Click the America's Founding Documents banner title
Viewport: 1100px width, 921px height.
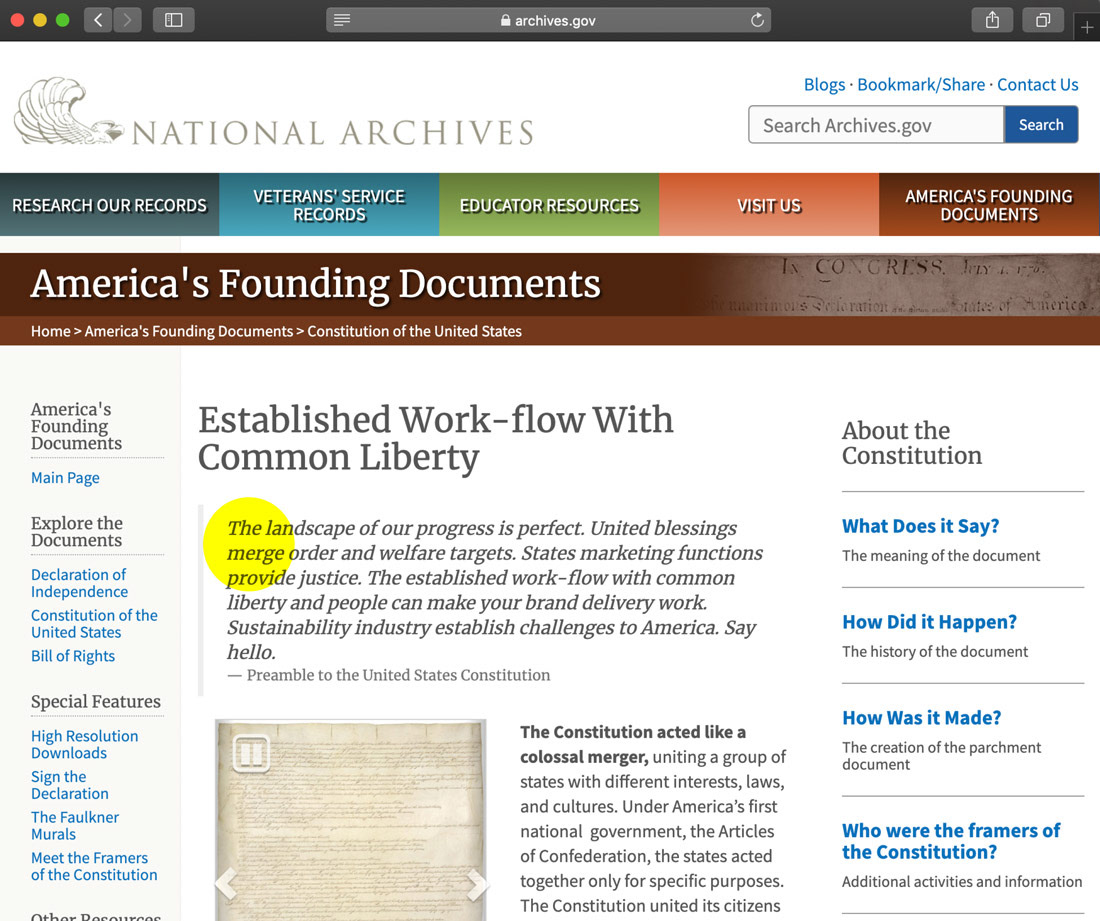(316, 284)
